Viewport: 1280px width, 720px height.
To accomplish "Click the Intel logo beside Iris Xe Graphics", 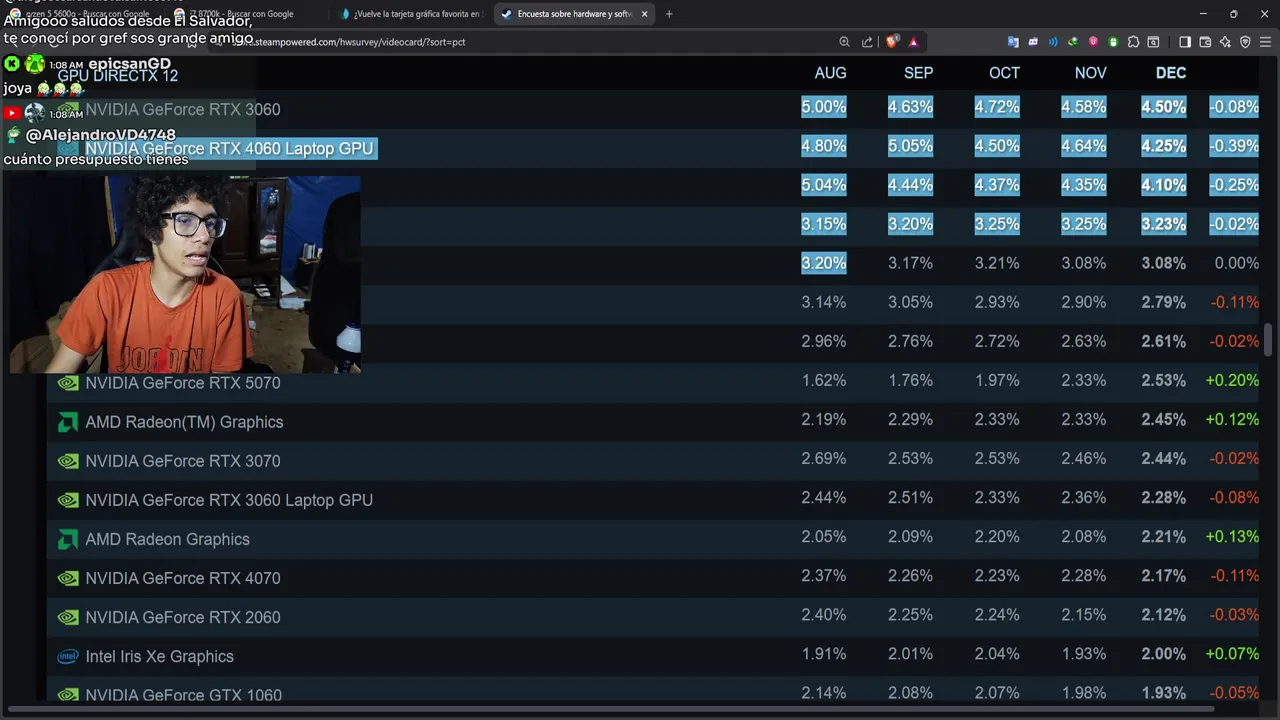I will point(67,656).
